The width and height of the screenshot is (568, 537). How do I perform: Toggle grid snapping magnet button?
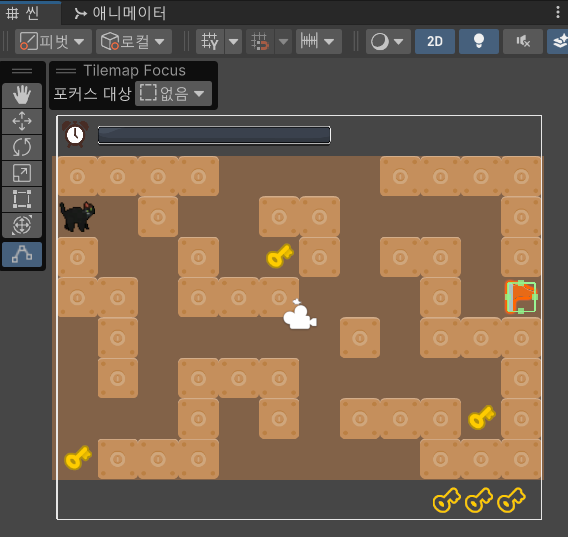point(260,42)
